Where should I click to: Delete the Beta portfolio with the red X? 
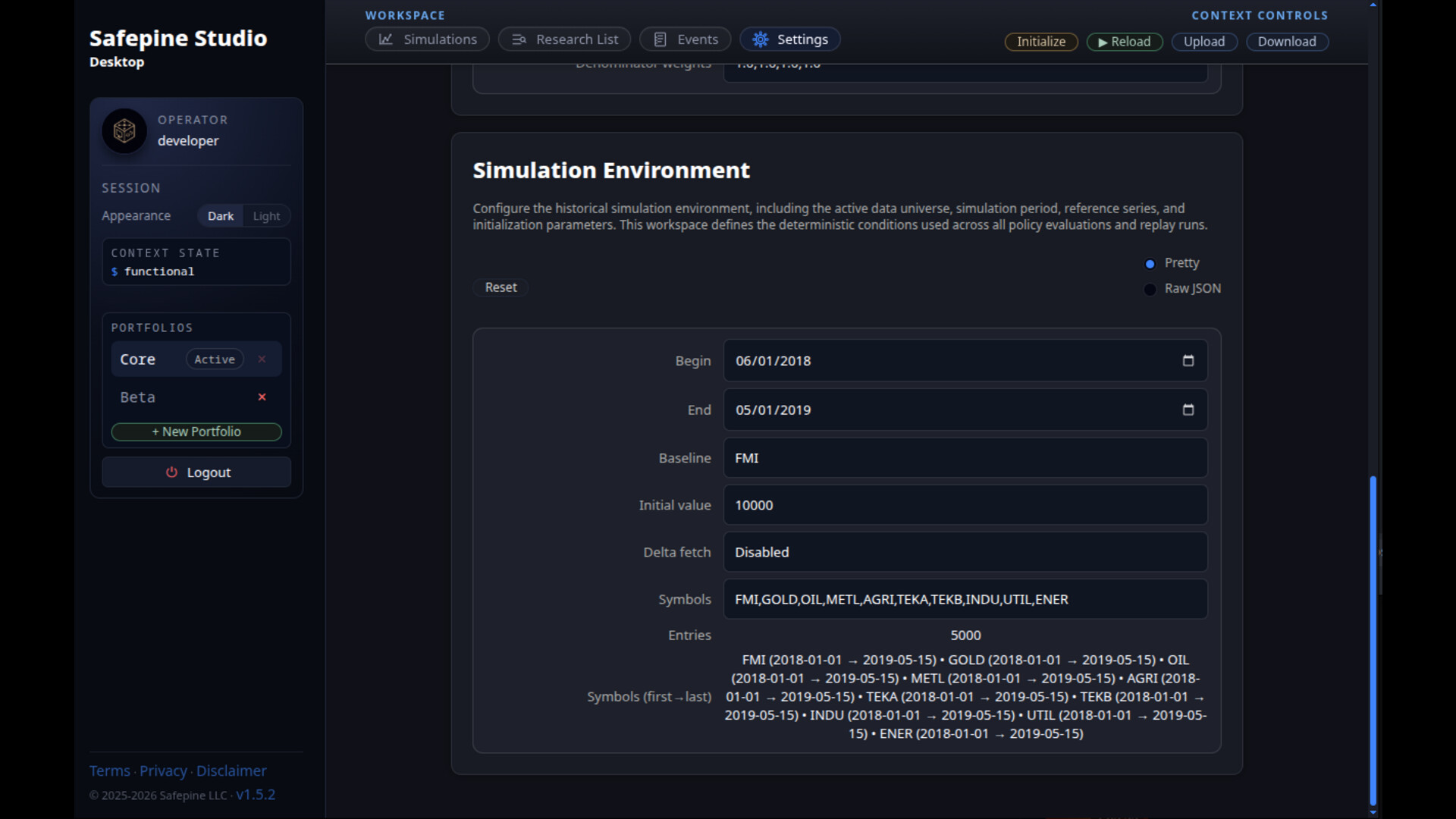click(262, 397)
